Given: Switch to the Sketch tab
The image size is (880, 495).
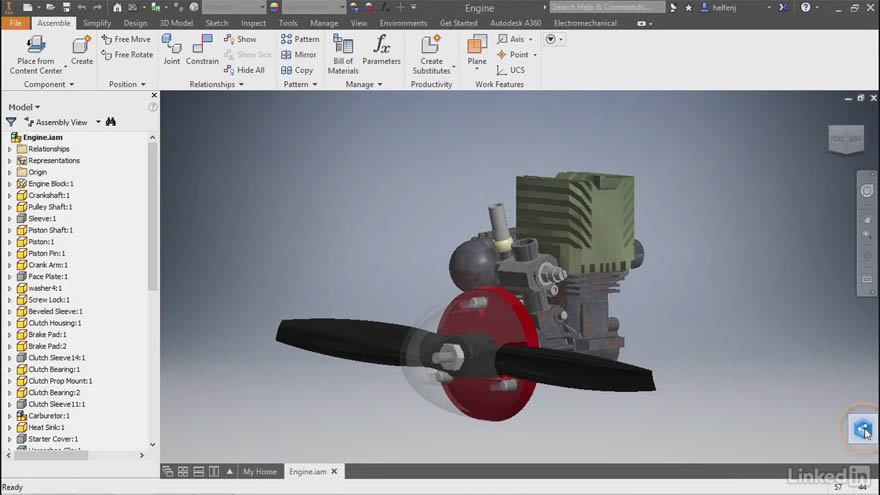Looking at the screenshot, I should coord(217,23).
